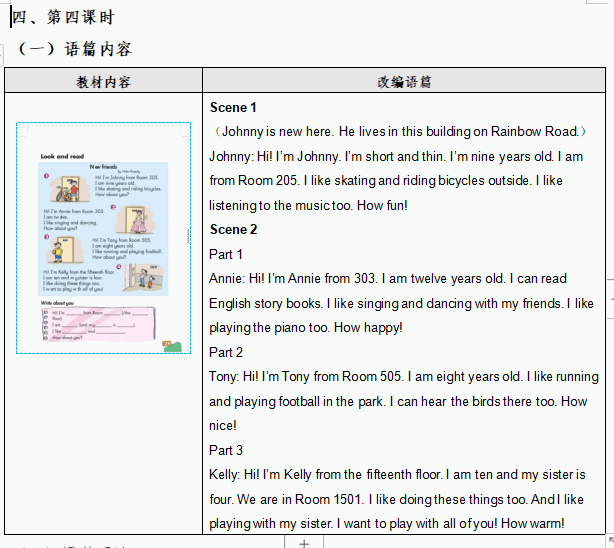614x548 pixels.
Task: Click the '改编语篇' table header cell
Action: pos(404,82)
